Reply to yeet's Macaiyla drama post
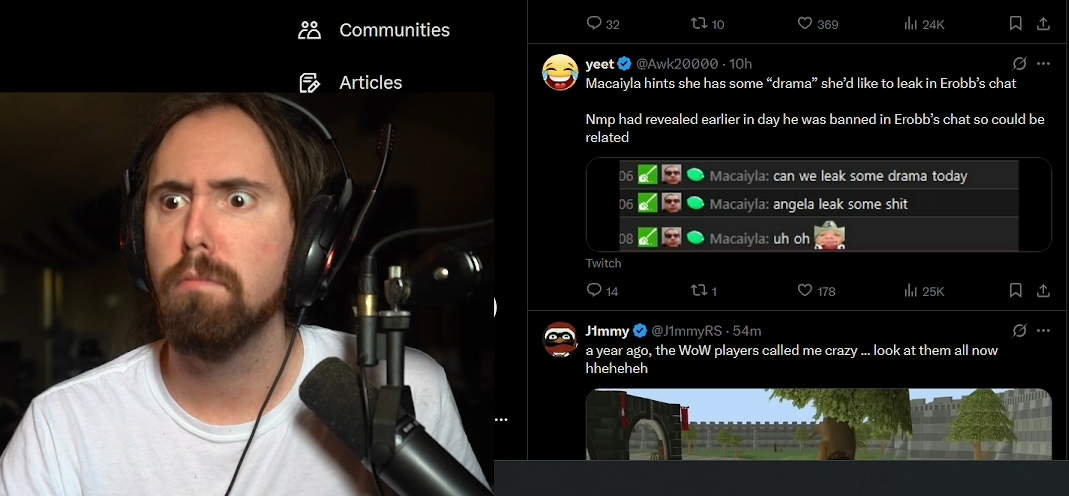 click(x=603, y=291)
